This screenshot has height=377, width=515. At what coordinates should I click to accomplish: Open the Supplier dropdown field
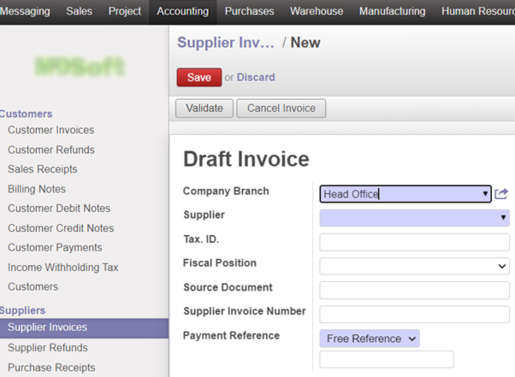coord(414,218)
